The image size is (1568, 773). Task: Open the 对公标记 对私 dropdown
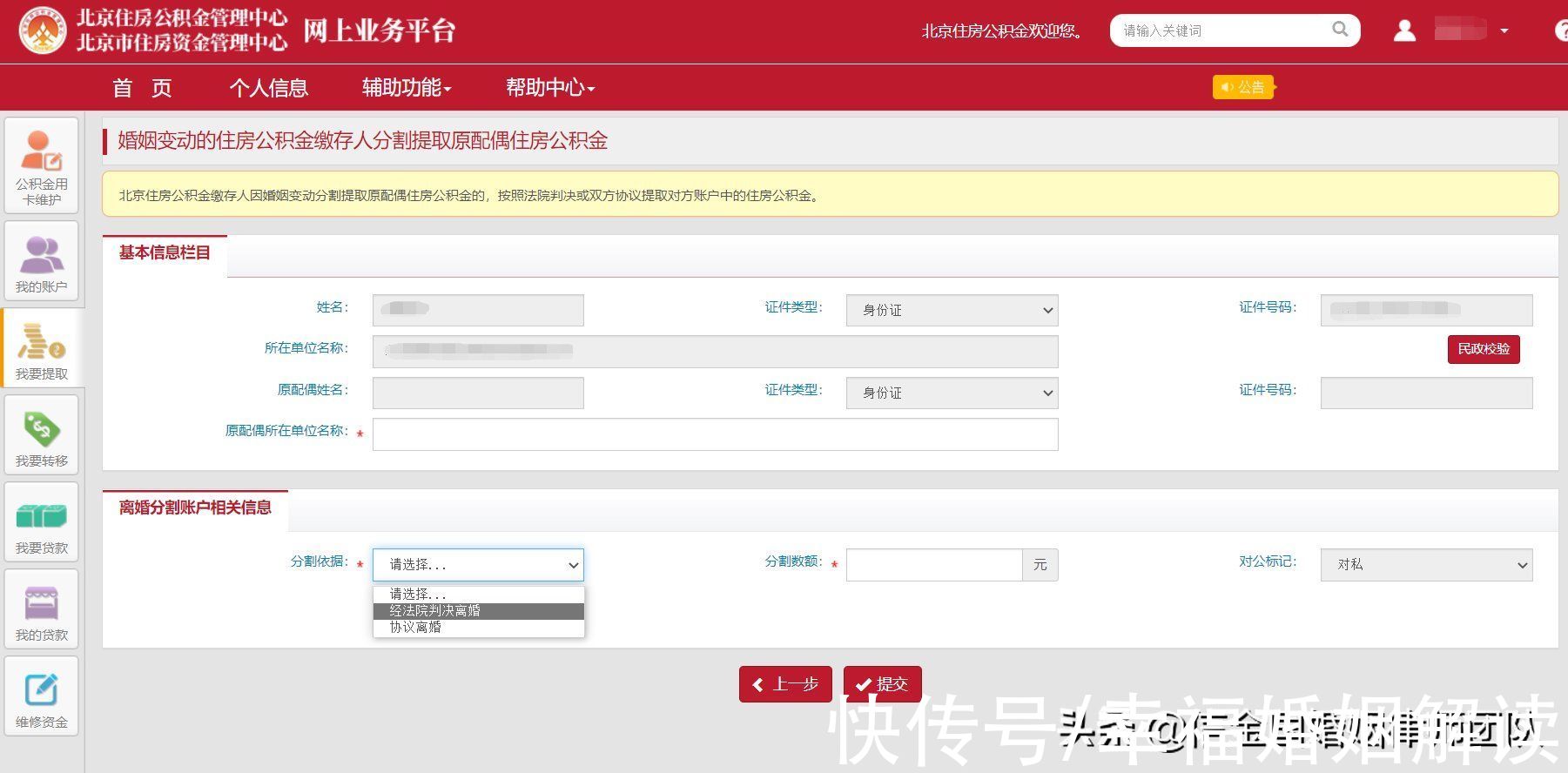1426,565
